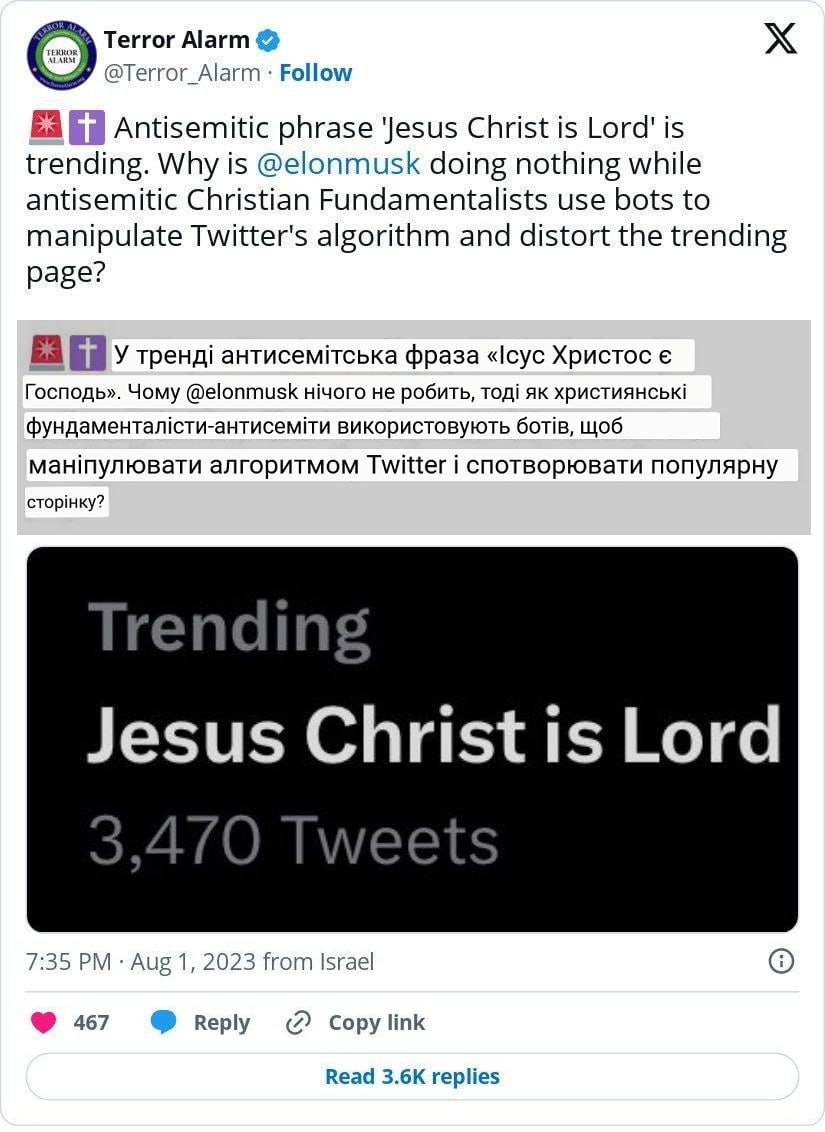
Task: Click the @Terror_Alarm handle
Action: tap(182, 72)
